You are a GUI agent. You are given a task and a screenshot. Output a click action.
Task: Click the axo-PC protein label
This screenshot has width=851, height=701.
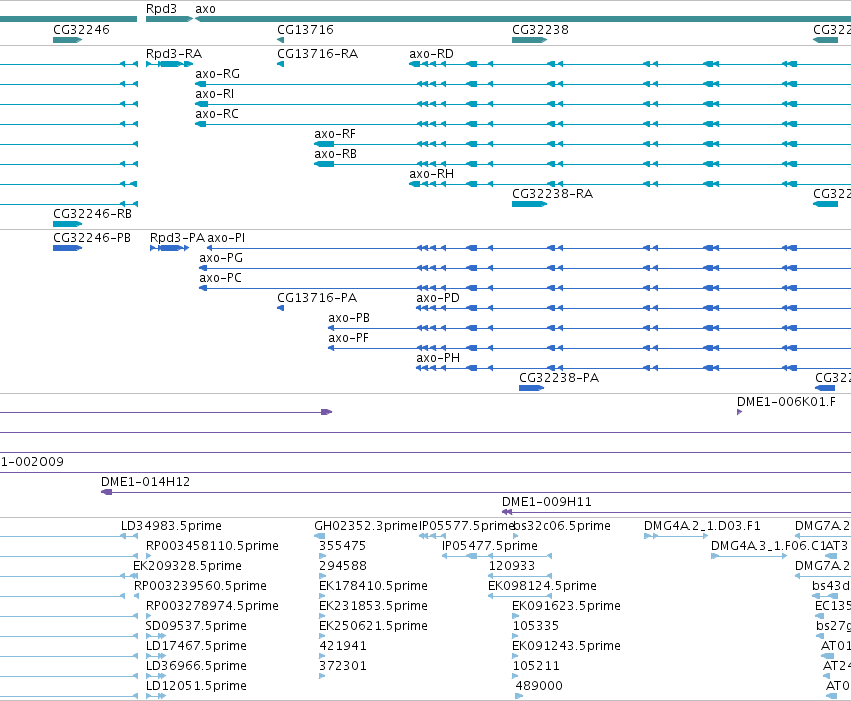(220, 278)
